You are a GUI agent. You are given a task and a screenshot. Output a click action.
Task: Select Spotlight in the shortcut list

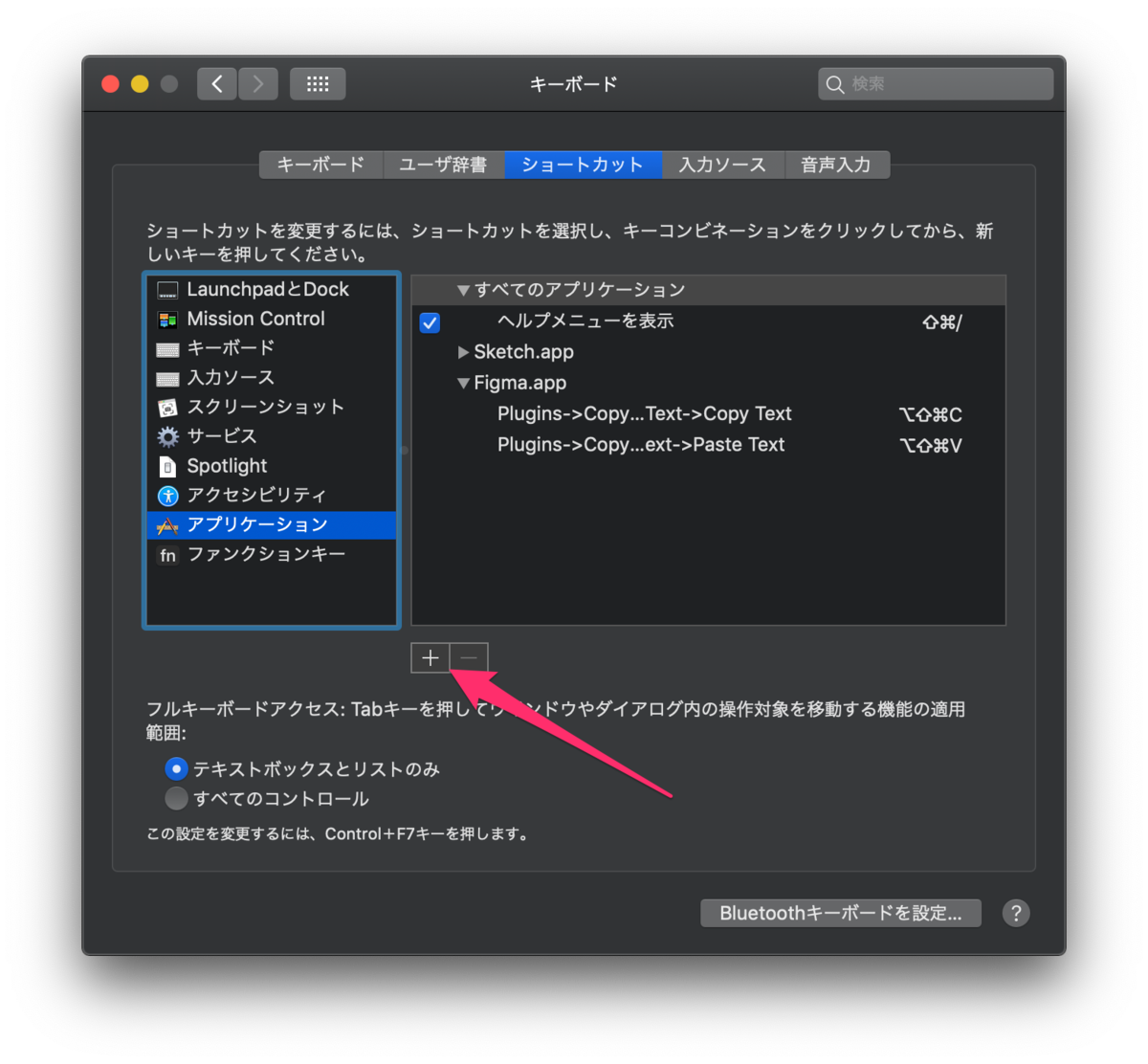[226, 466]
